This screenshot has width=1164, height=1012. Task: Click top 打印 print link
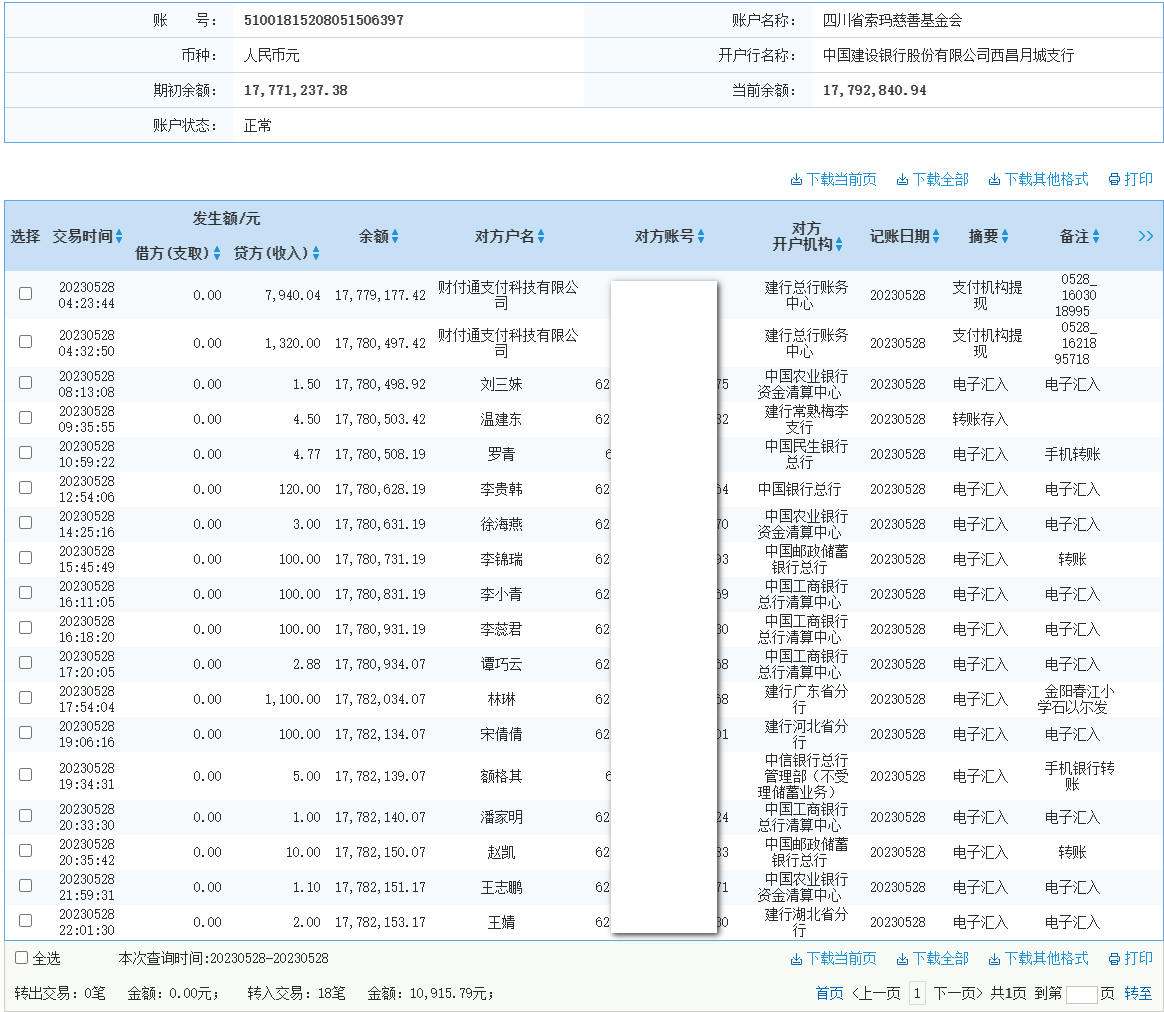click(1131, 179)
